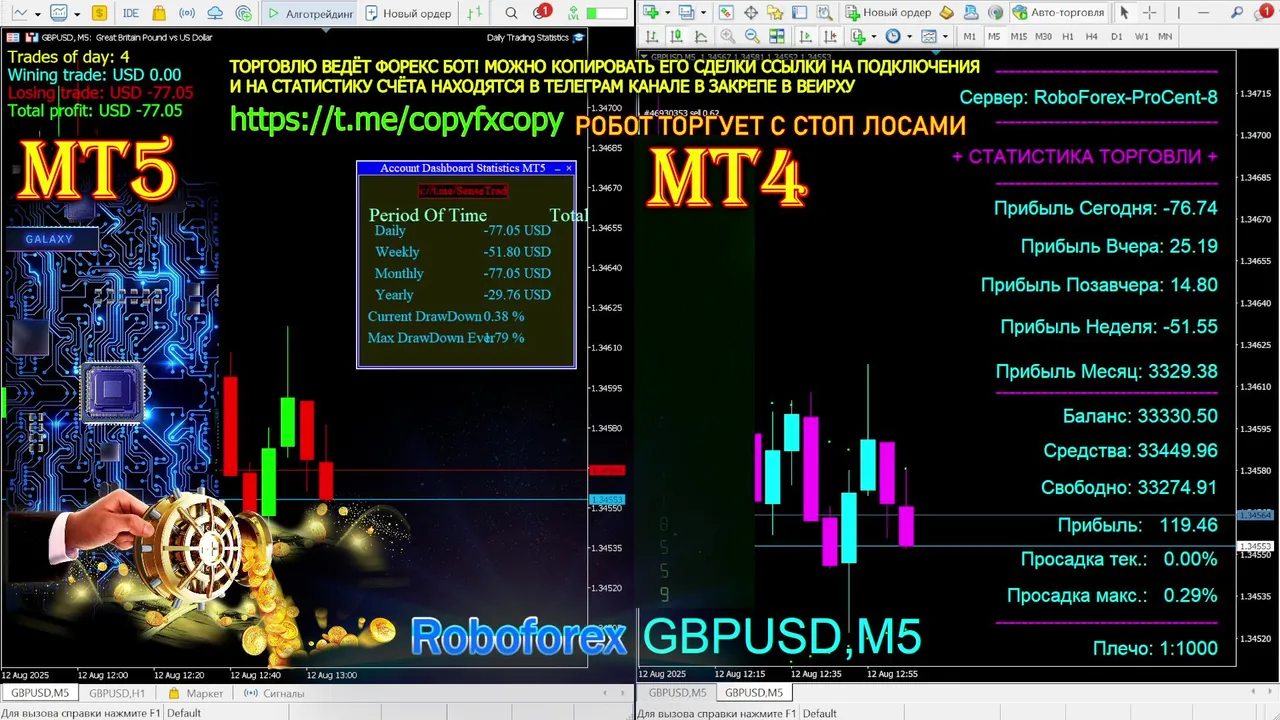Open the MT5 Signals broadcast icon
This screenshot has height=720, width=1280.
coord(187,13)
